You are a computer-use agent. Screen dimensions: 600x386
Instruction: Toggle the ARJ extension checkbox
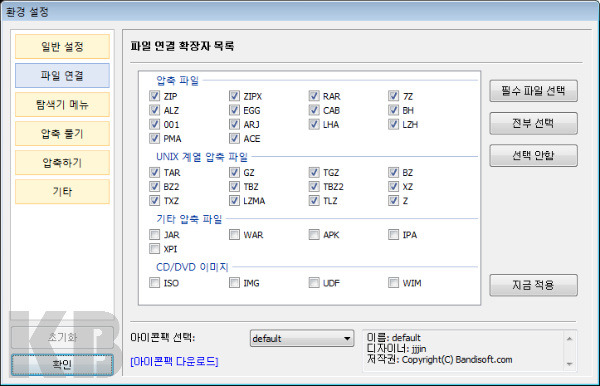click(234, 124)
